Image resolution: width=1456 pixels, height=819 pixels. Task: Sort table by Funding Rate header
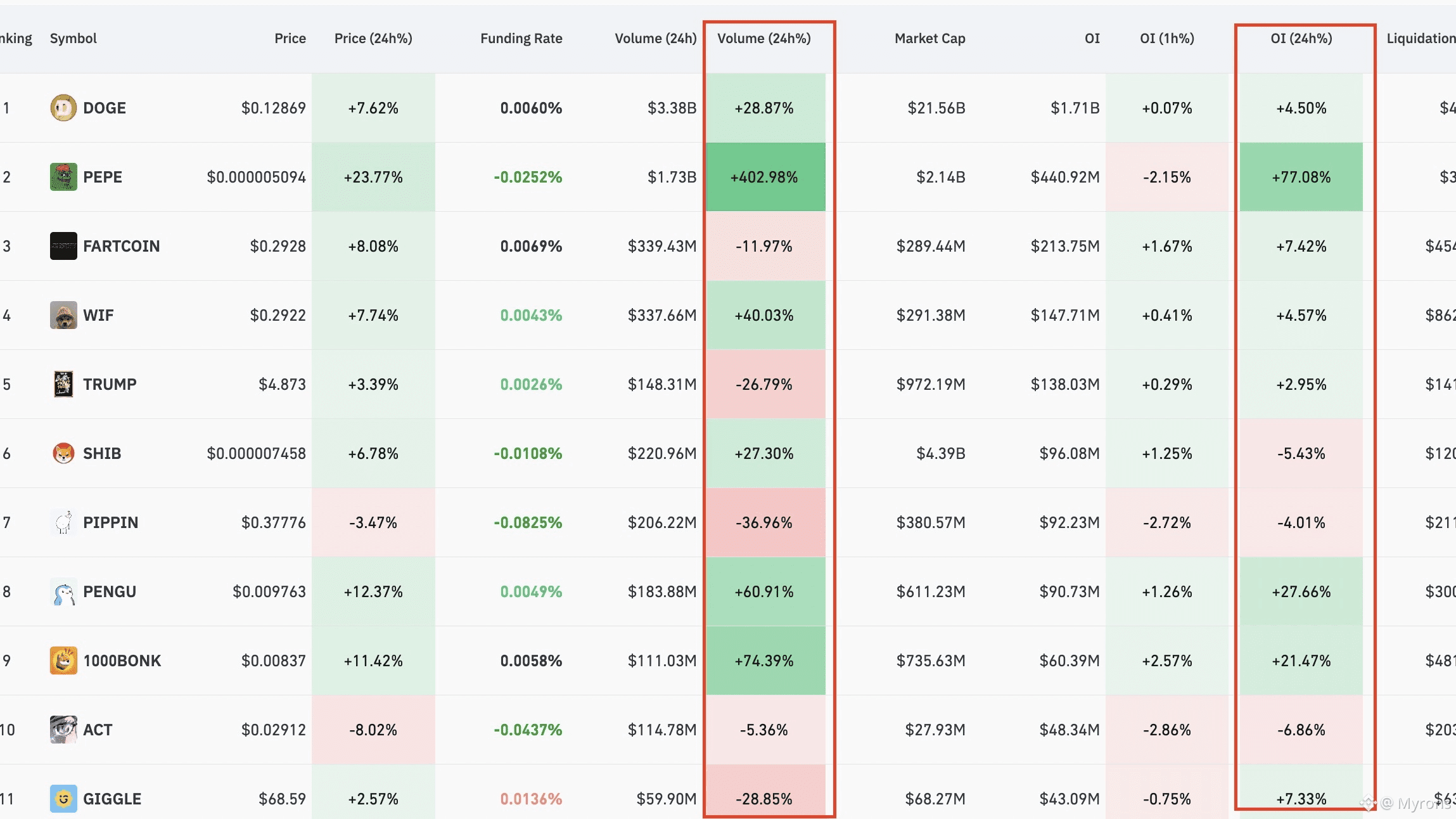click(x=521, y=39)
